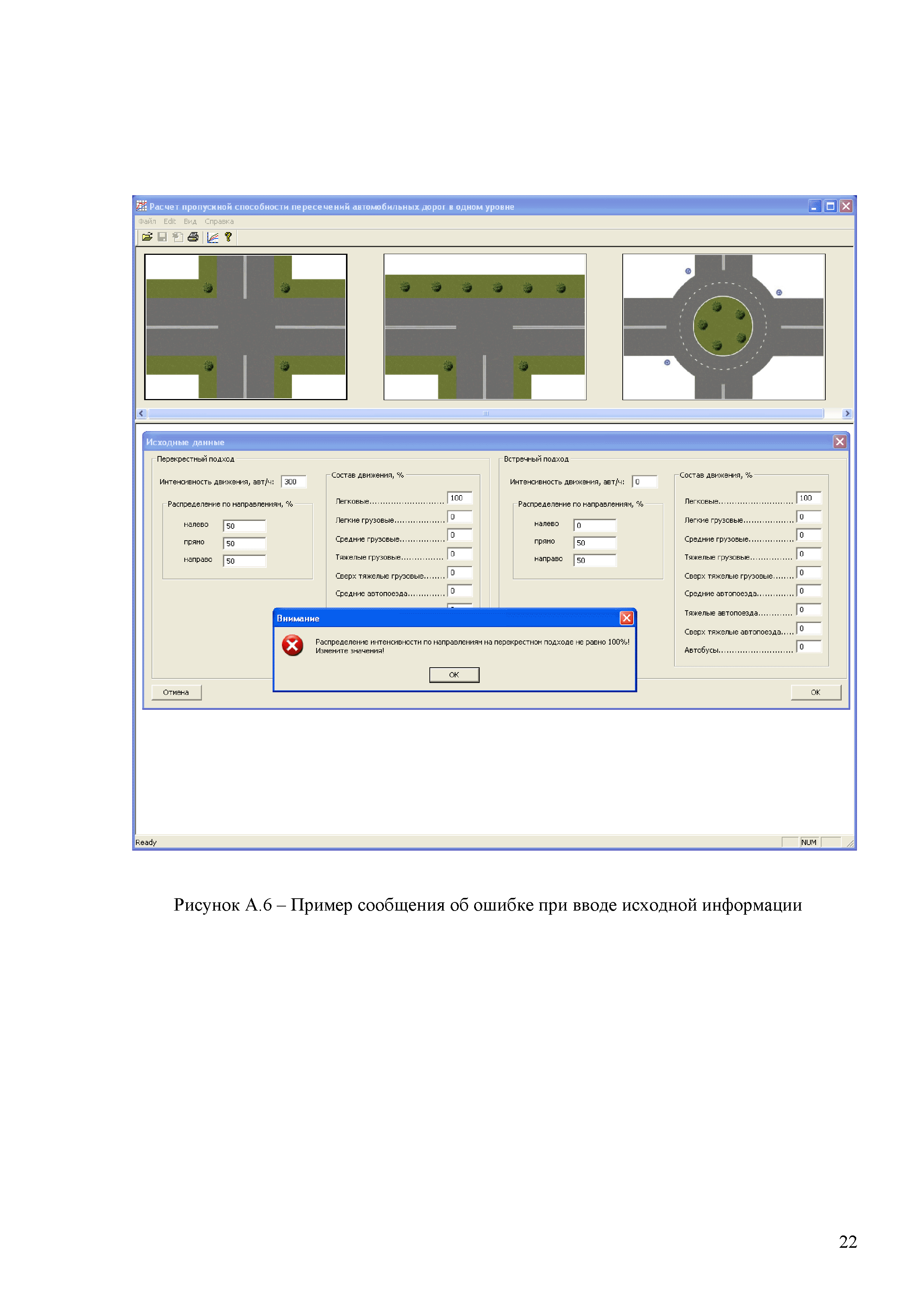Click Средние грузовые field in Перекрестный подход

[x=460, y=535]
